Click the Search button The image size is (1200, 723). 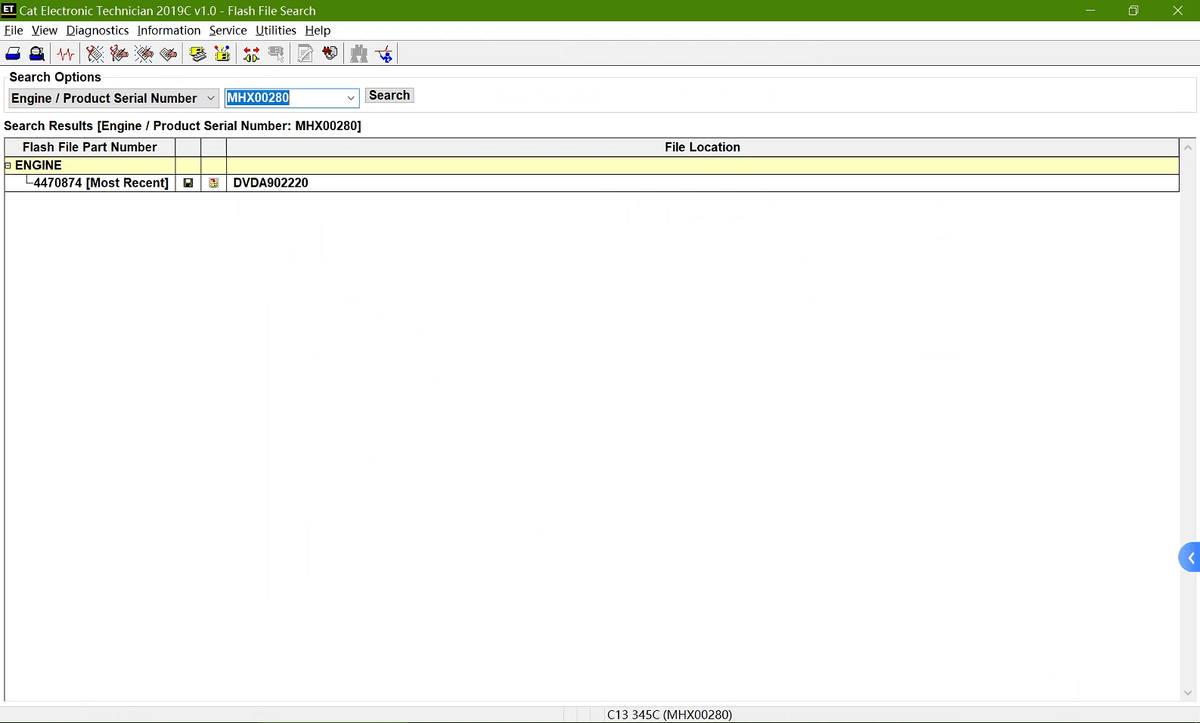tap(389, 96)
